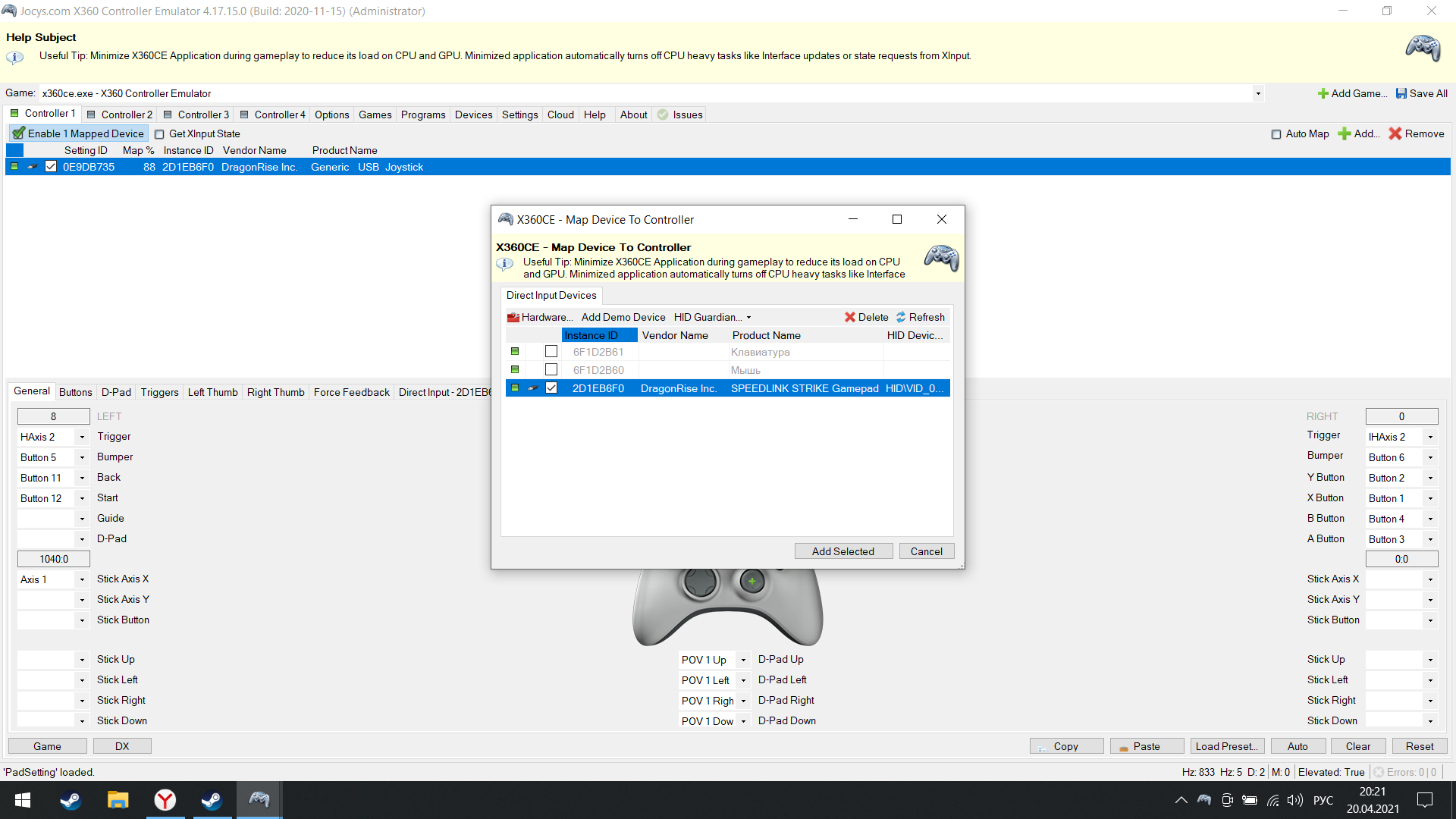The height and width of the screenshot is (819, 1456).
Task: Show hidden tray icons chevron
Action: [1181, 800]
